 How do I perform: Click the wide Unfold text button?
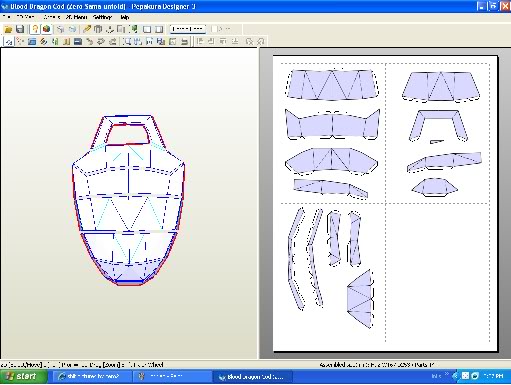[188, 29]
